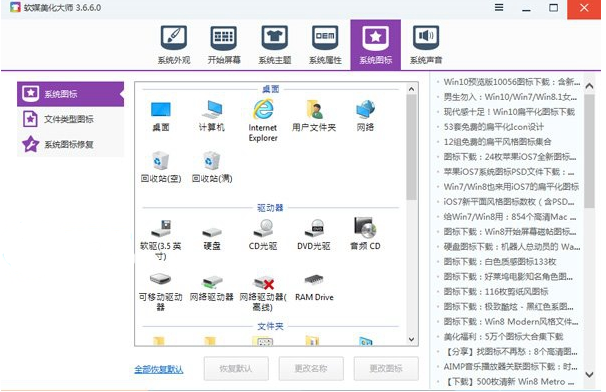This screenshot has height=392, width=606.
Task: Open 图标下载：白色质感图标133枚 link
Action: coord(500,262)
